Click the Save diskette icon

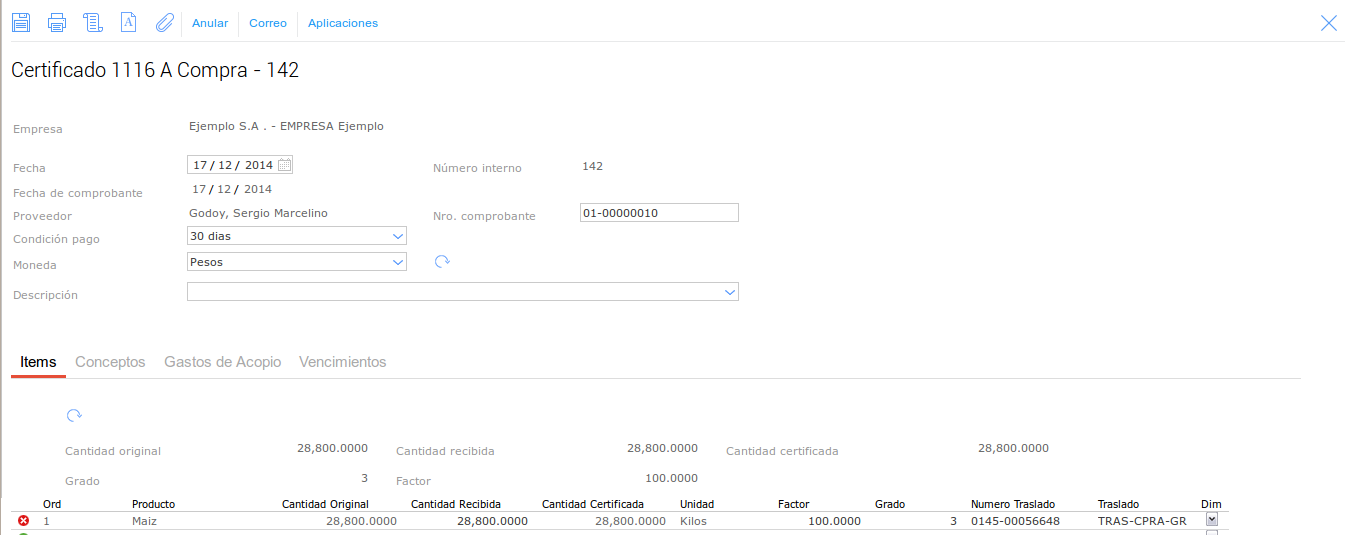point(21,22)
